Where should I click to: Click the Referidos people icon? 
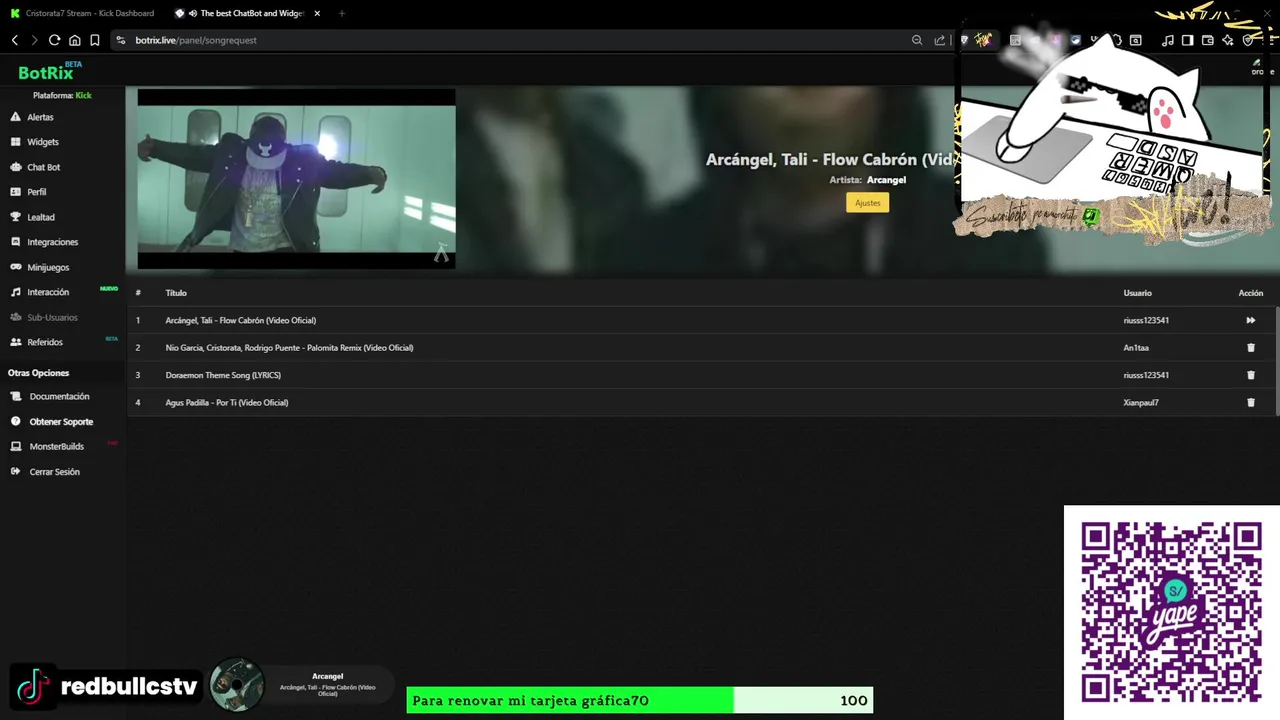click(16, 342)
